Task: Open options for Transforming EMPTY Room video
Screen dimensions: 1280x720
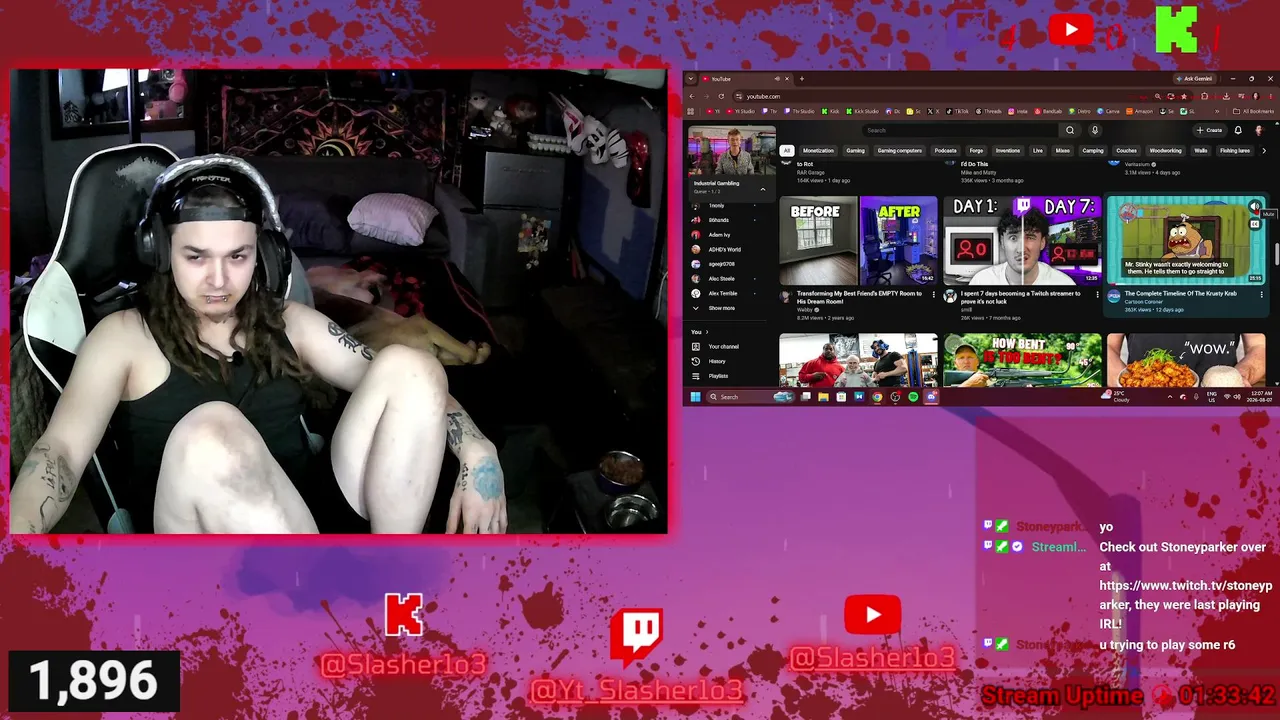Action: coord(934,295)
